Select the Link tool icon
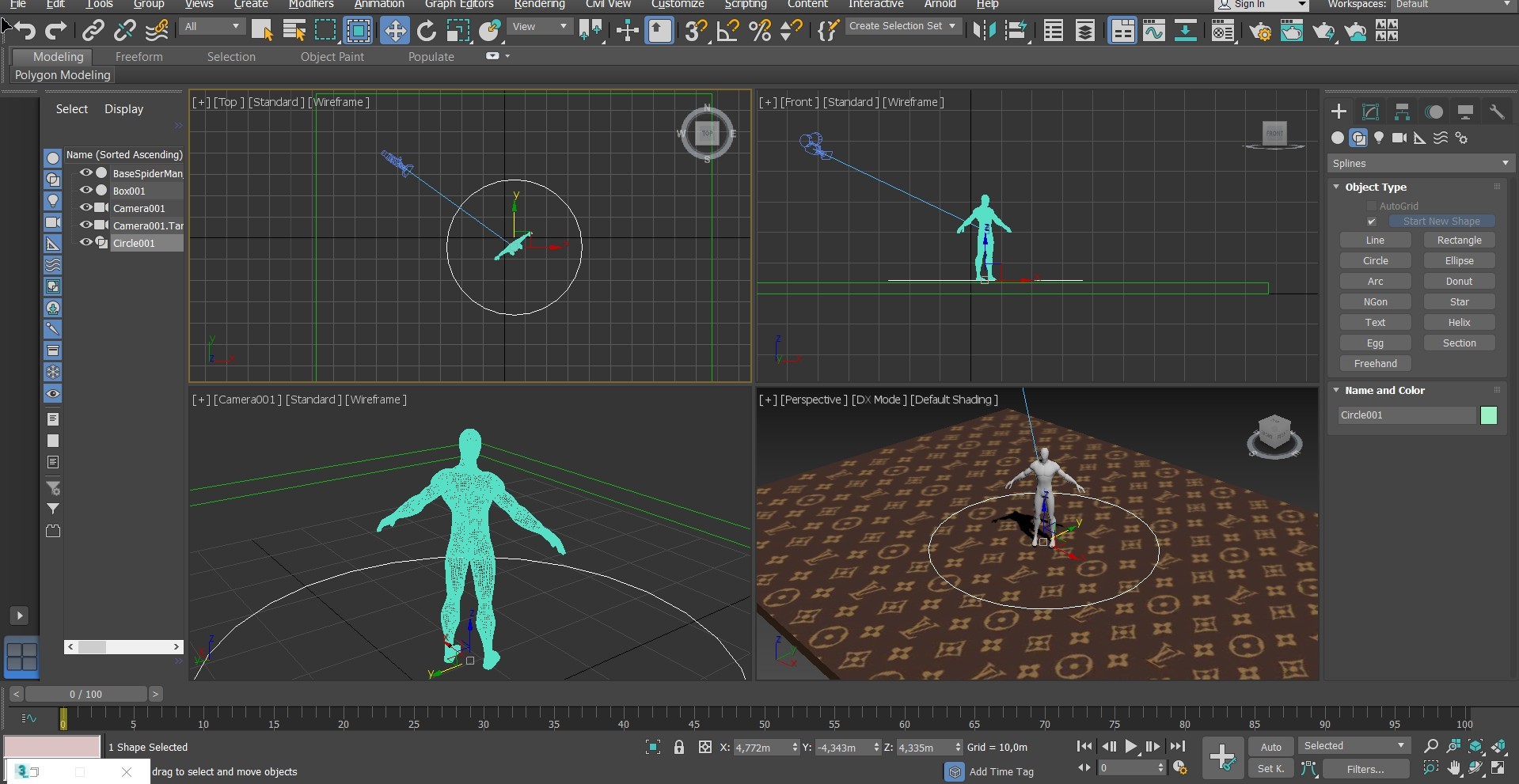 click(93, 31)
